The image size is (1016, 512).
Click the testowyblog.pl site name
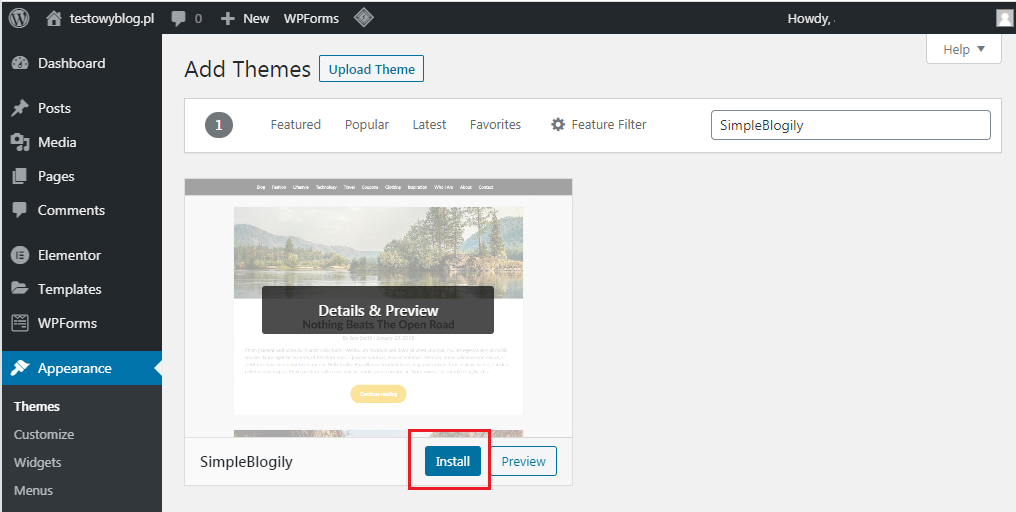click(112, 19)
